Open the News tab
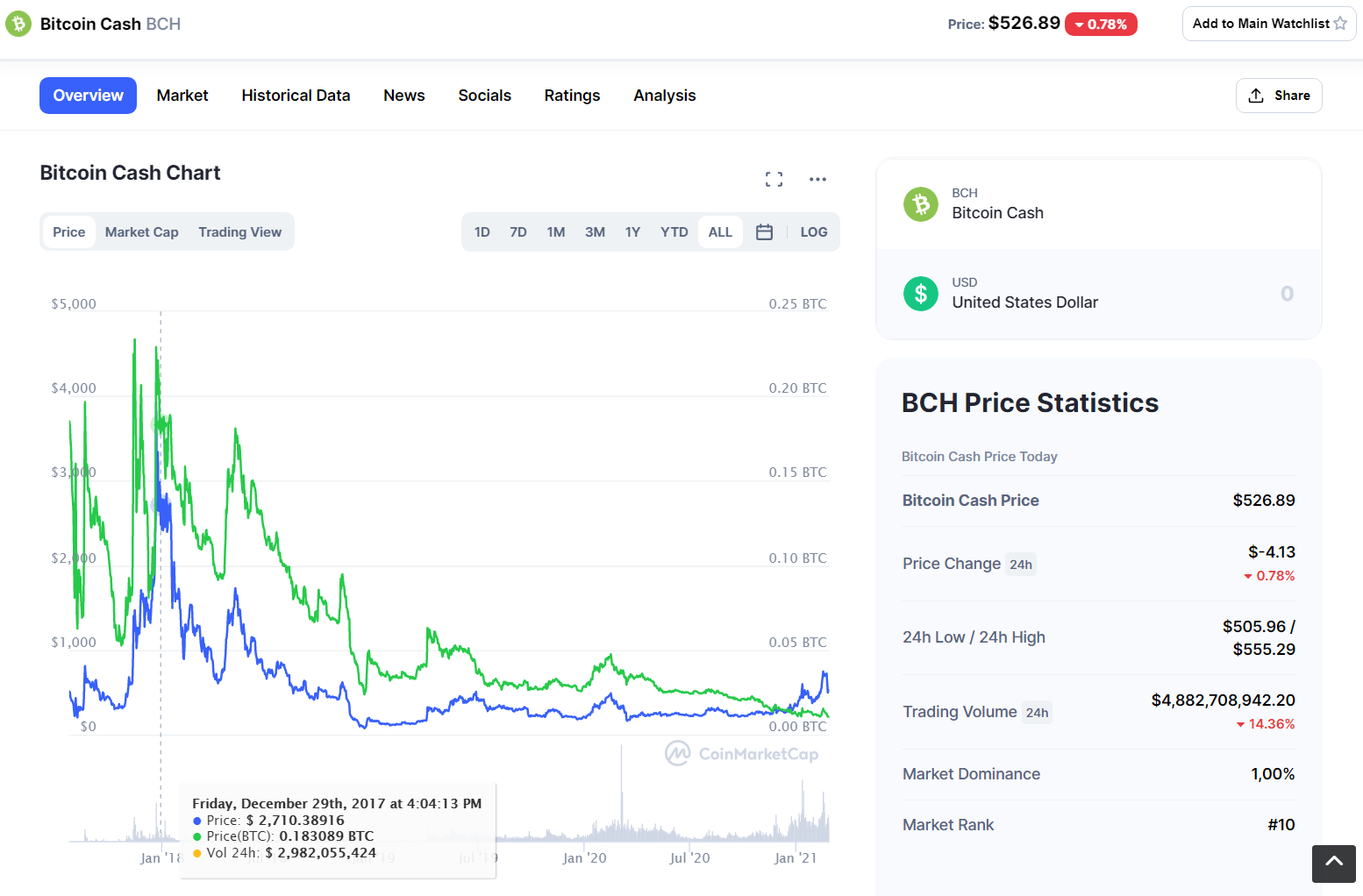 [404, 96]
